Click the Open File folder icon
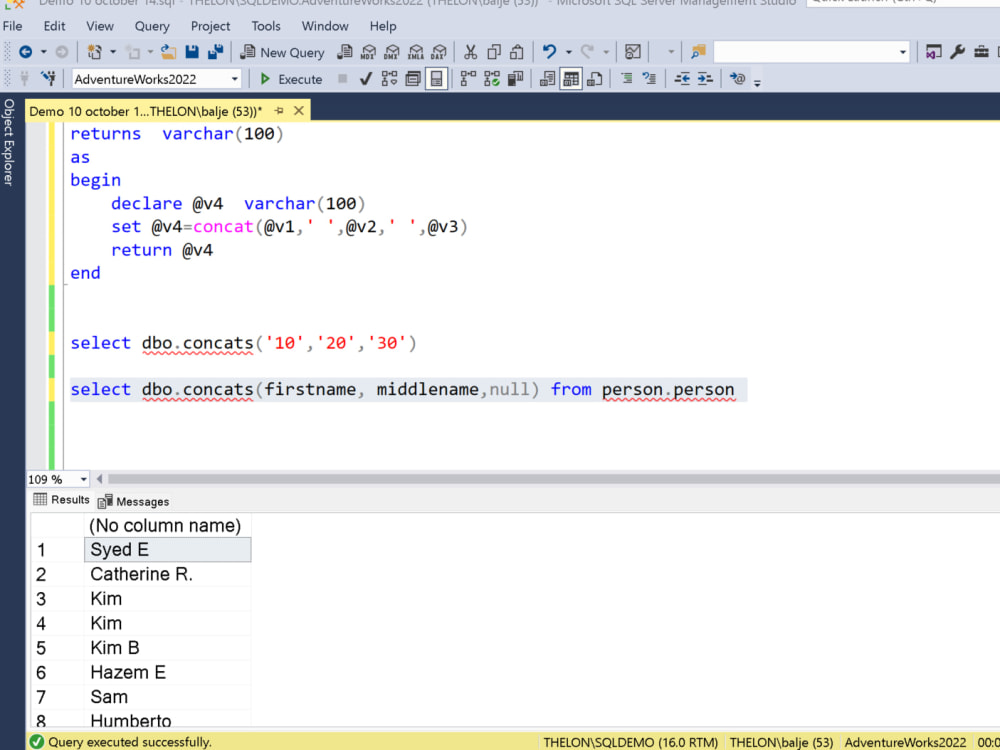 click(168, 52)
